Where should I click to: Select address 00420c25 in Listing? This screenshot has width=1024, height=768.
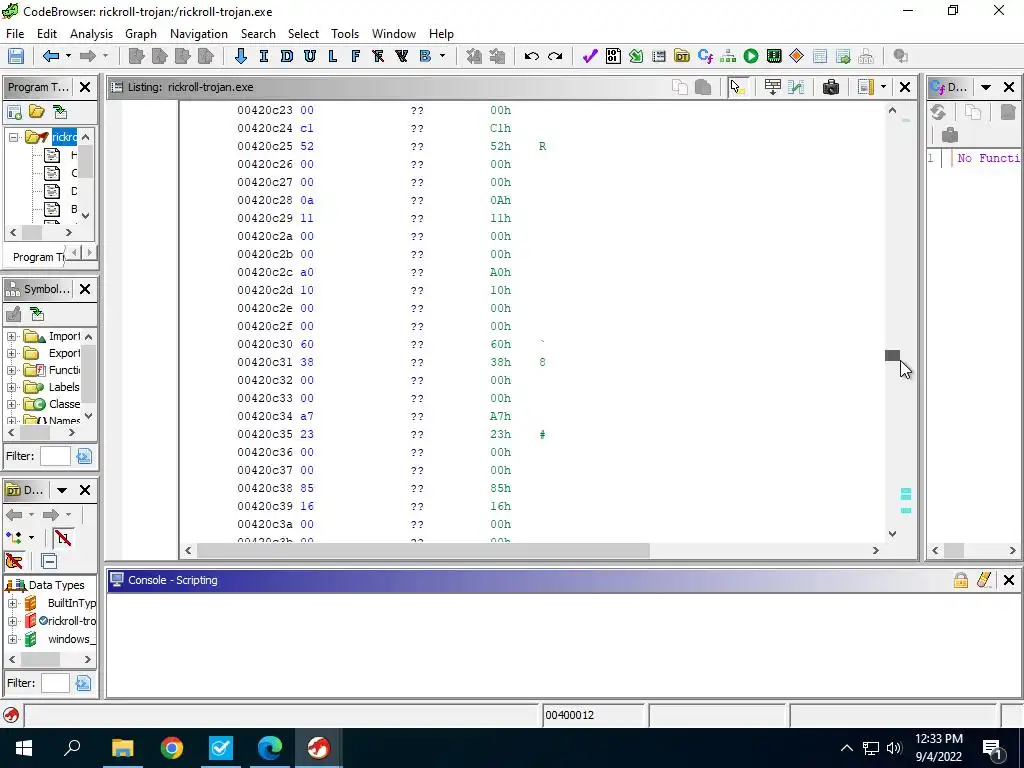[265, 146]
